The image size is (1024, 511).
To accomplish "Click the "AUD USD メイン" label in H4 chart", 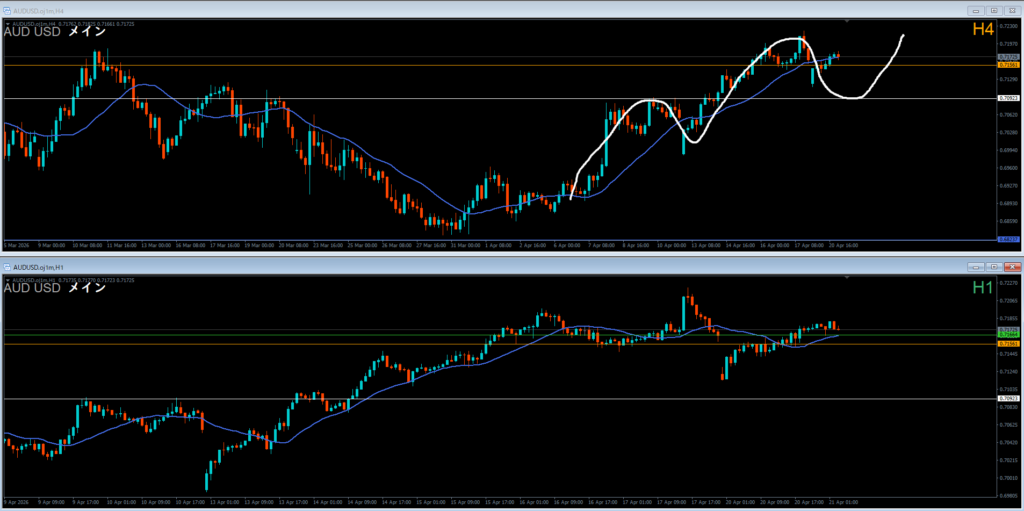I will coord(55,32).
